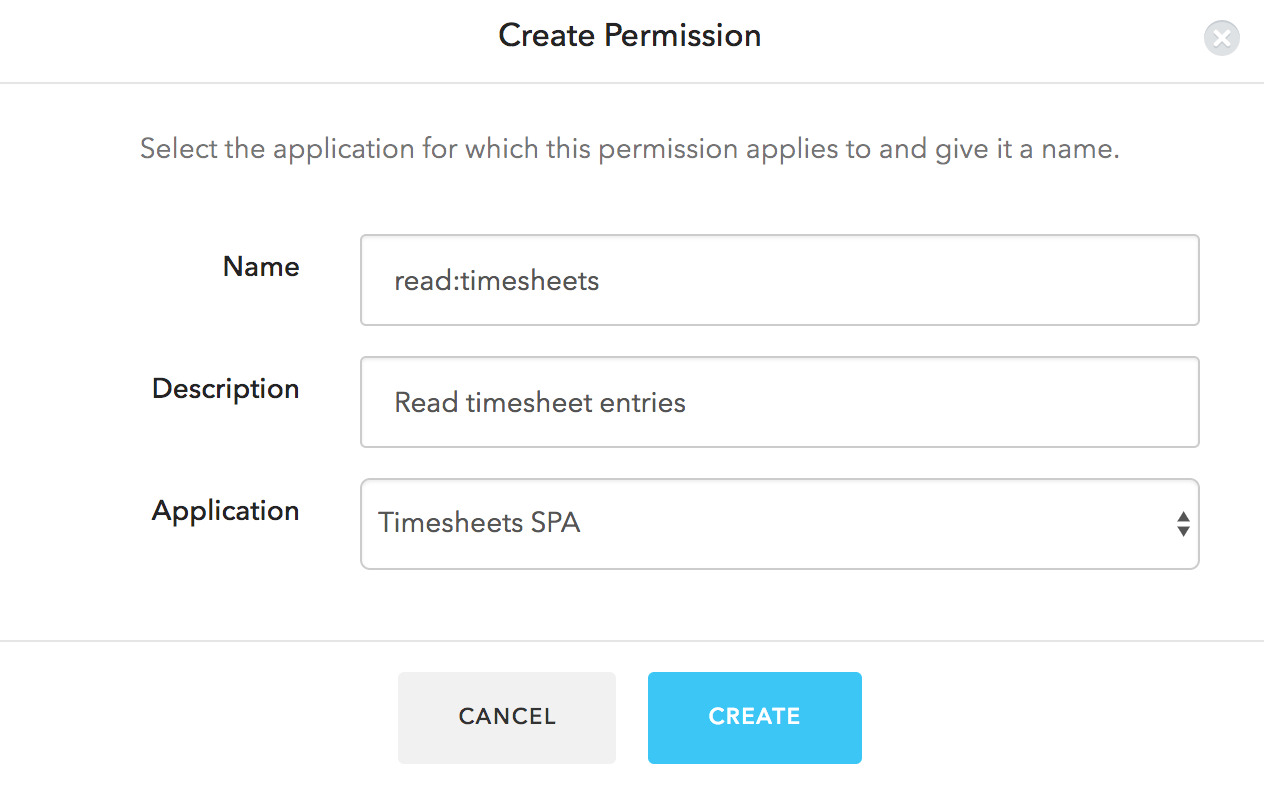The width and height of the screenshot is (1264, 794).
Task: Click the close icon of Create Permission dialog
Action: [1221, 38]
